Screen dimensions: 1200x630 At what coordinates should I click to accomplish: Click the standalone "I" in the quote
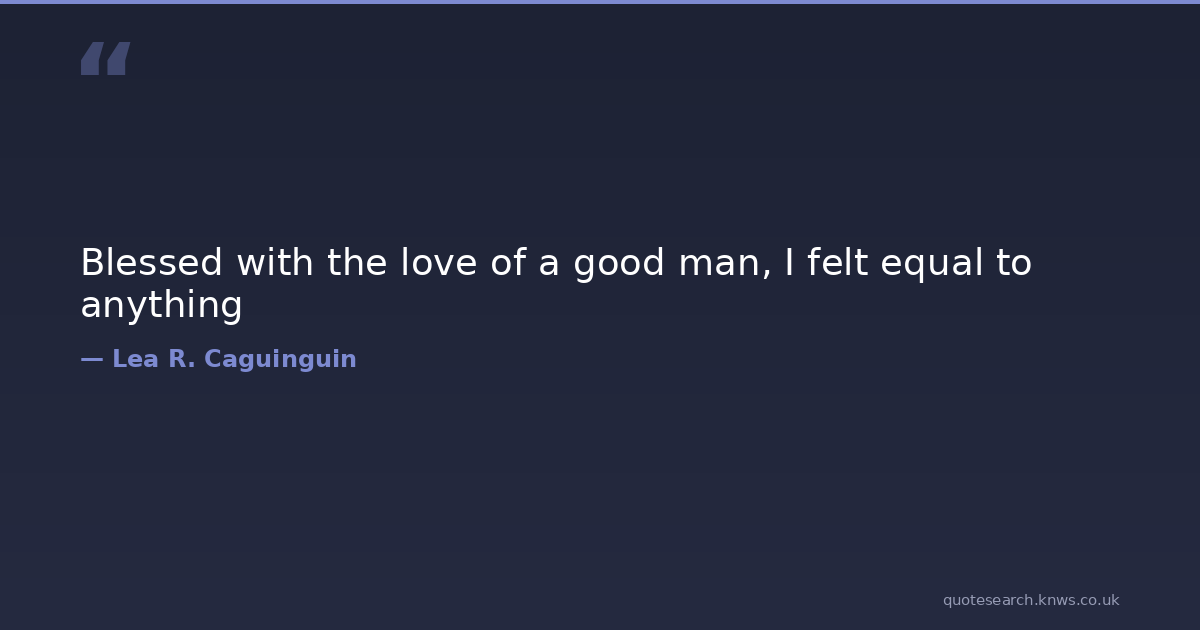pyautogui.click(x=789, y=263)
